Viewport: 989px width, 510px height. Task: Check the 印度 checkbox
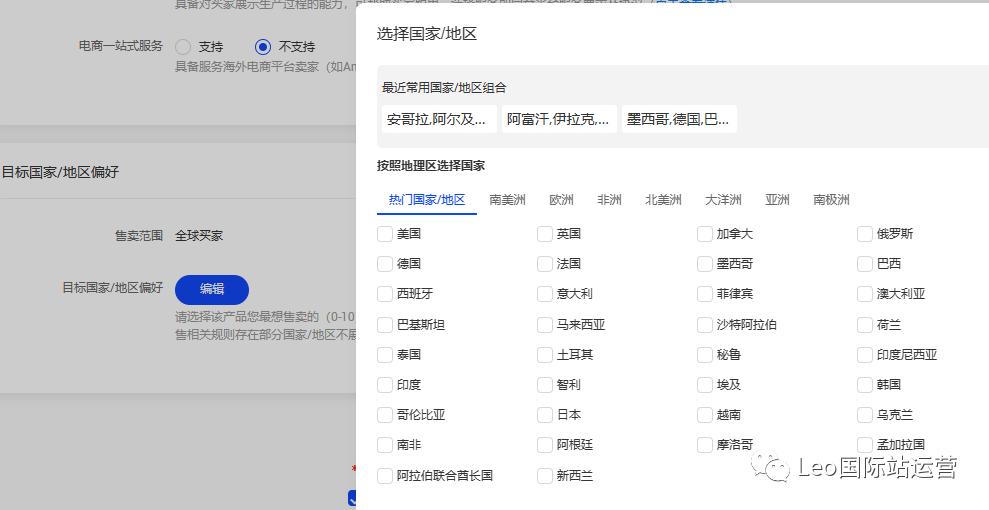pyautogui.click(x=385, y=385)
